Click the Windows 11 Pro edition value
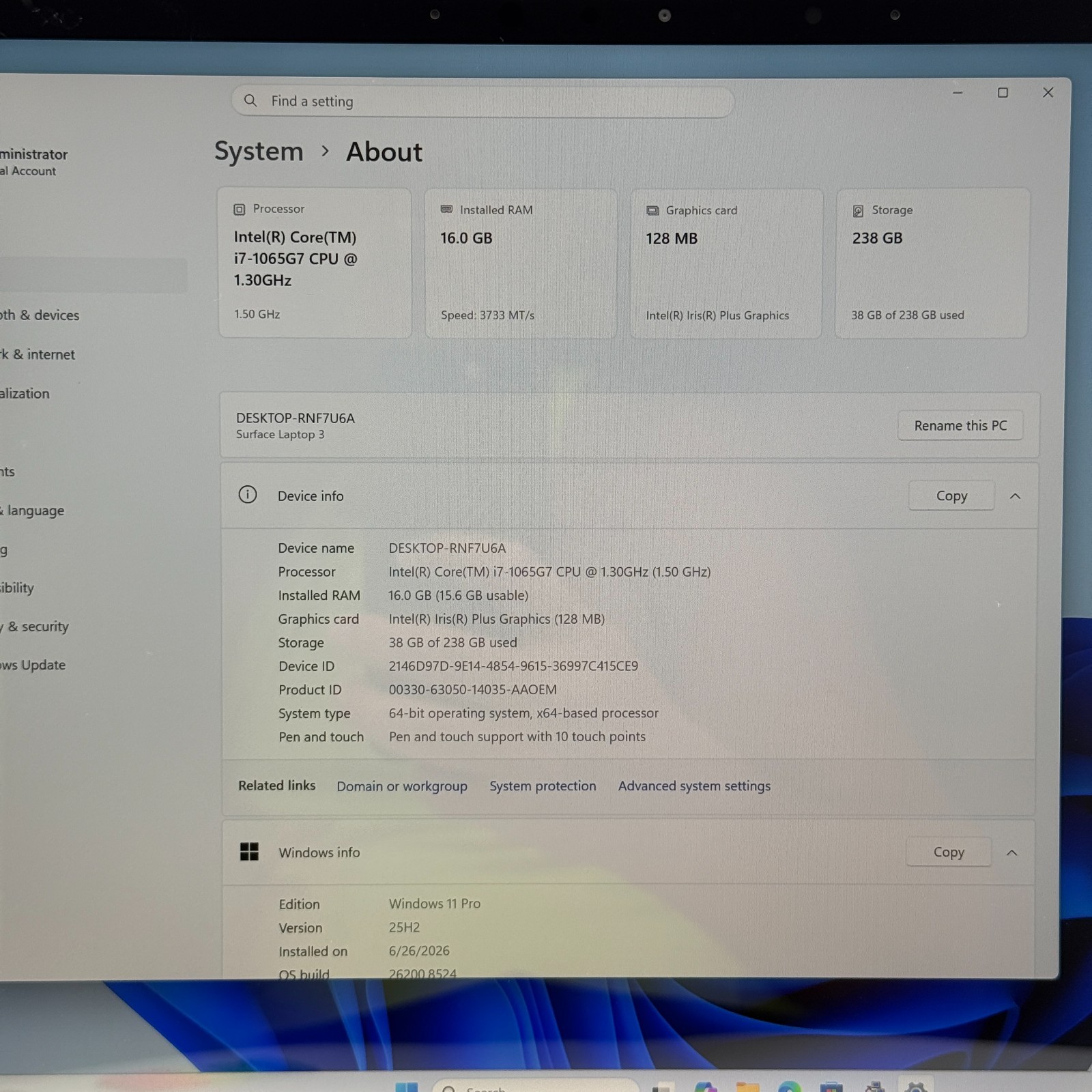 [435, 904]
